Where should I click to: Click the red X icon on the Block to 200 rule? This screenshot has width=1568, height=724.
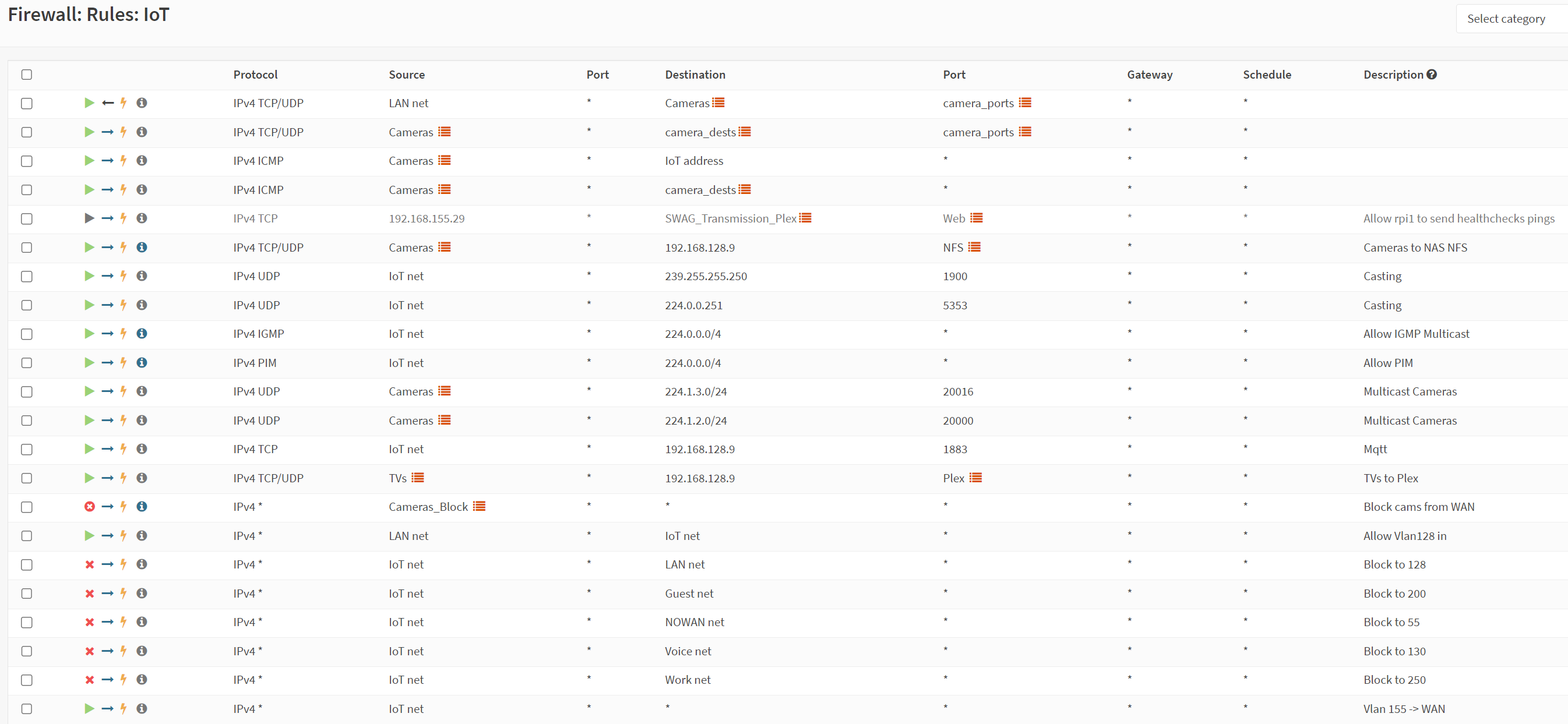click(x=90, y=593)
